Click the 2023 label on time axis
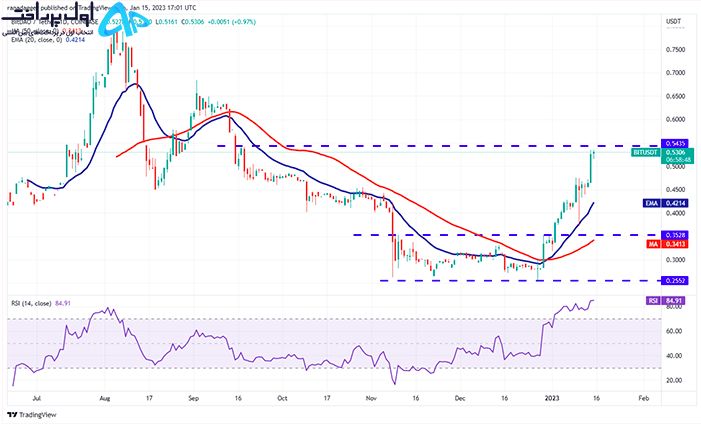This screenshot has width=701, height=428. point(552,398)
